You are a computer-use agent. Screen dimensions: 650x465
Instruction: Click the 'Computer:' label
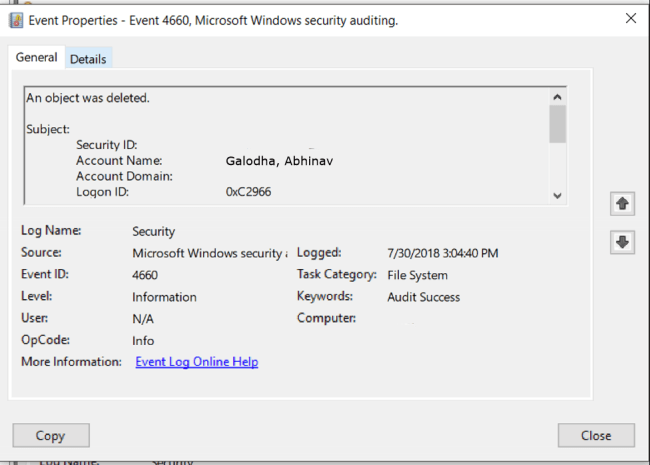tap(326, 318)
